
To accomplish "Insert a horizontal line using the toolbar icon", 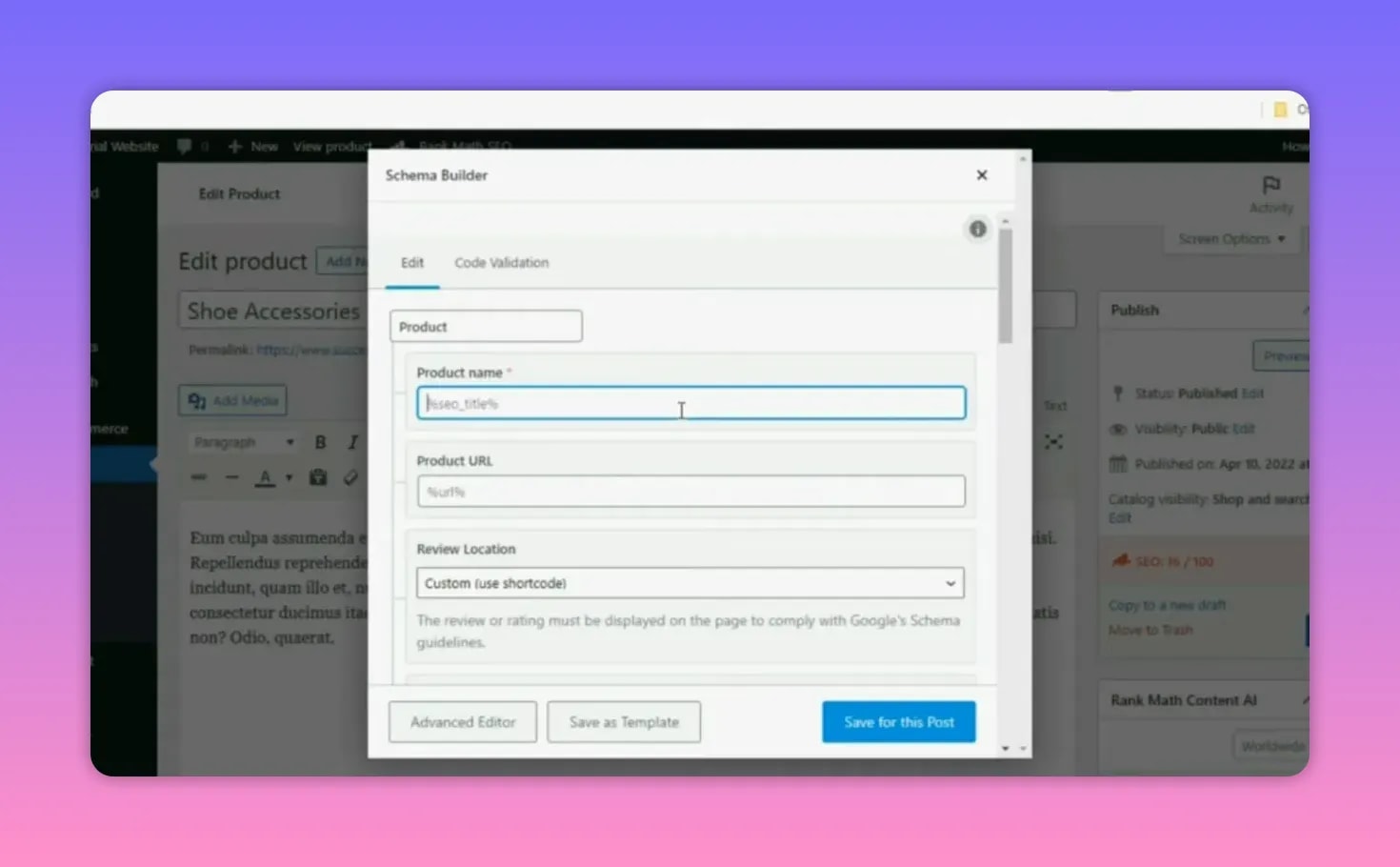I will [x=231, y=476].
